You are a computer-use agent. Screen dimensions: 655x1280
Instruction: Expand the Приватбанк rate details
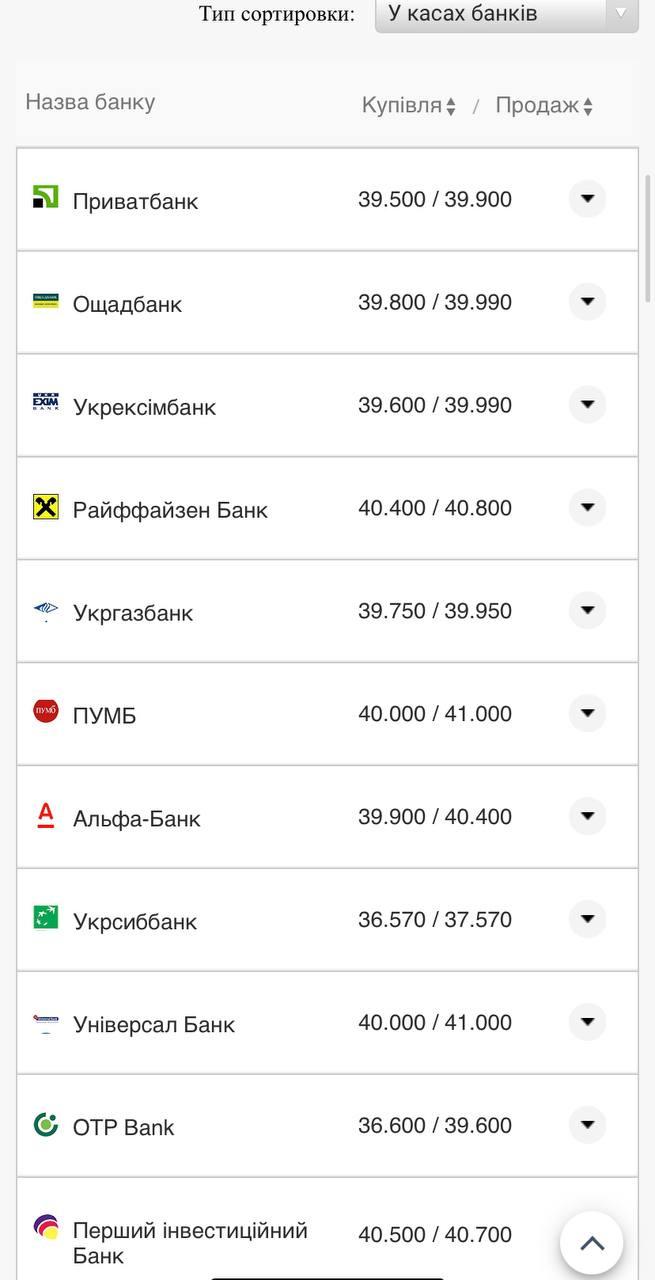[587, 199]
